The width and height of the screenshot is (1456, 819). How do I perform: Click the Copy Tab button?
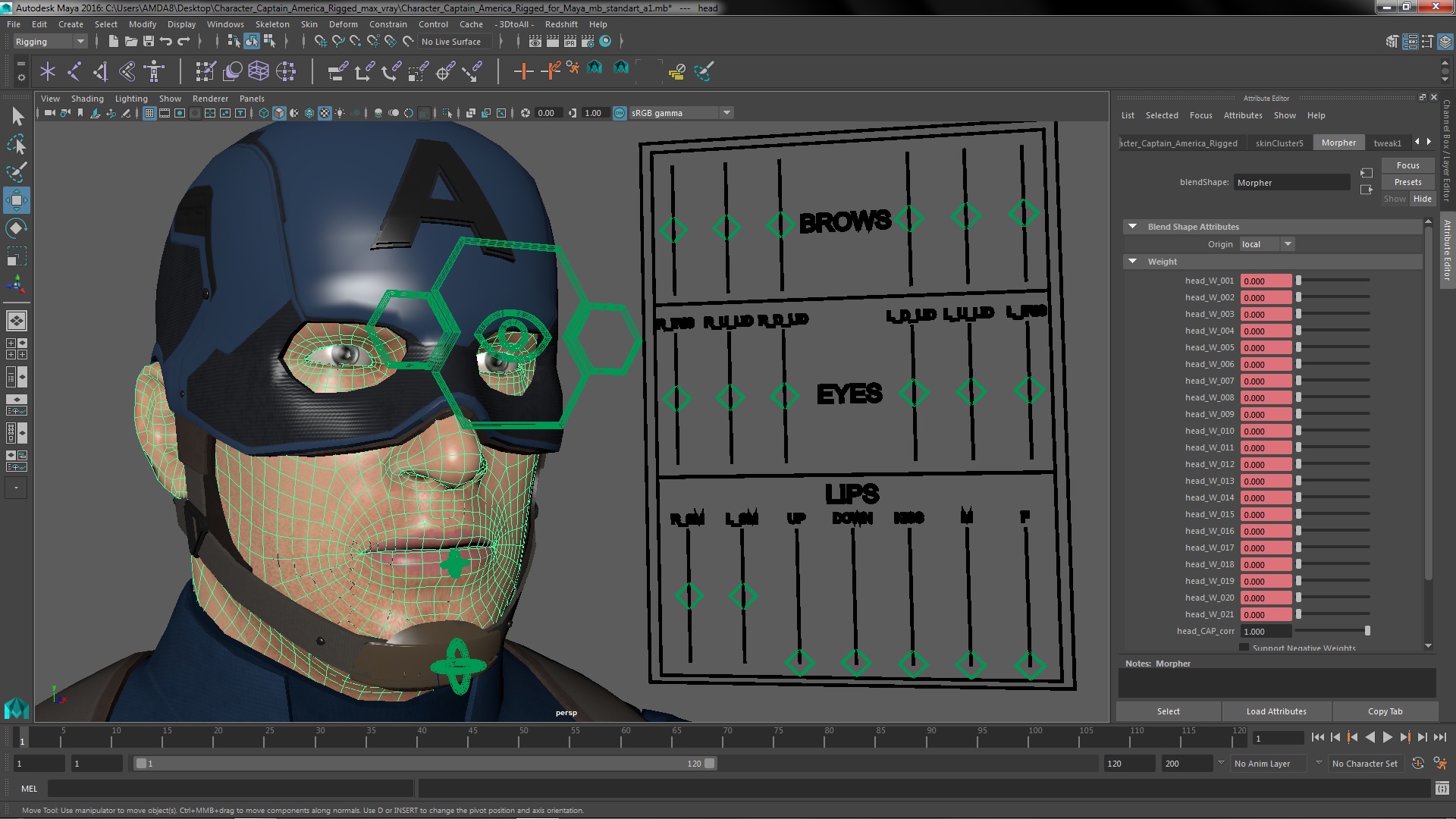click(1385, 711)
